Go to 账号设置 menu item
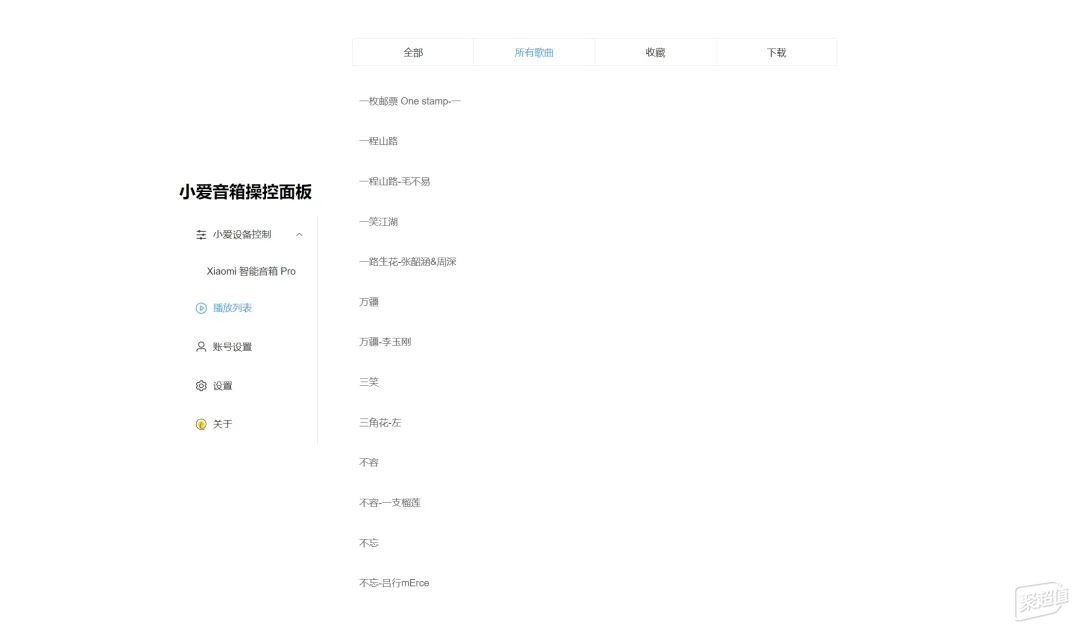The height and width of the screenshot is (632, 1080). [232, 347]
